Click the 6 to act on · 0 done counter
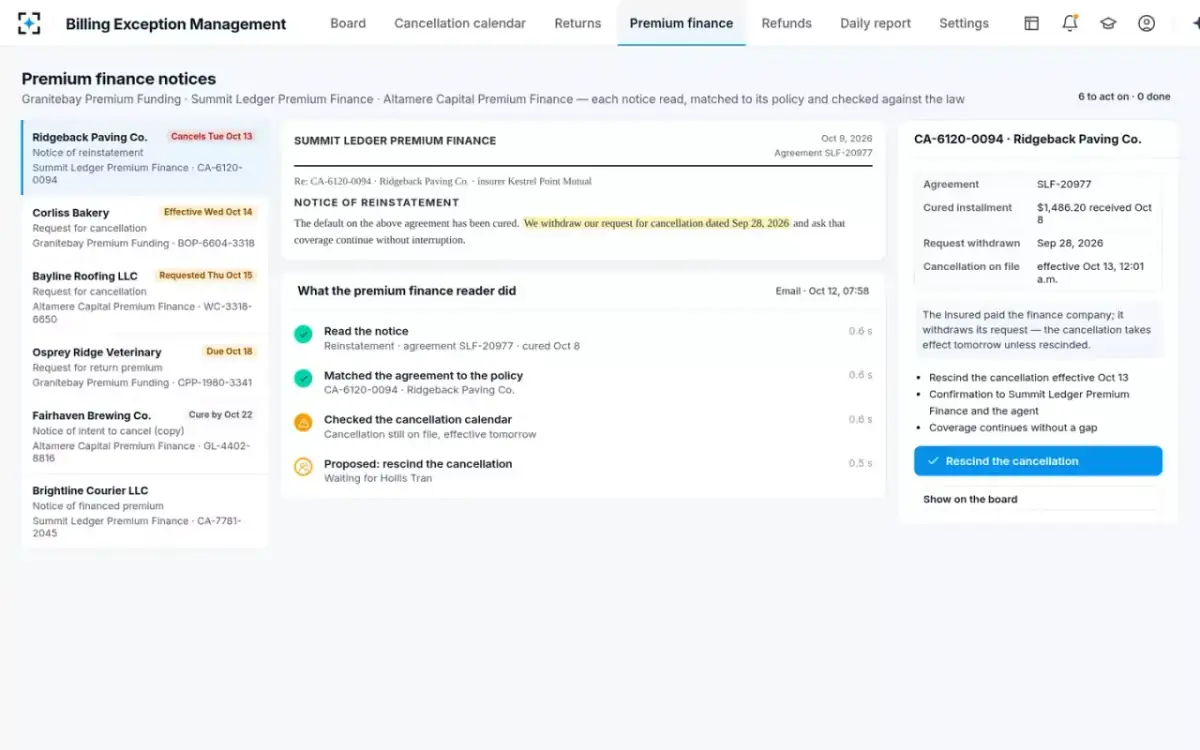 [x=1124, y=97]
